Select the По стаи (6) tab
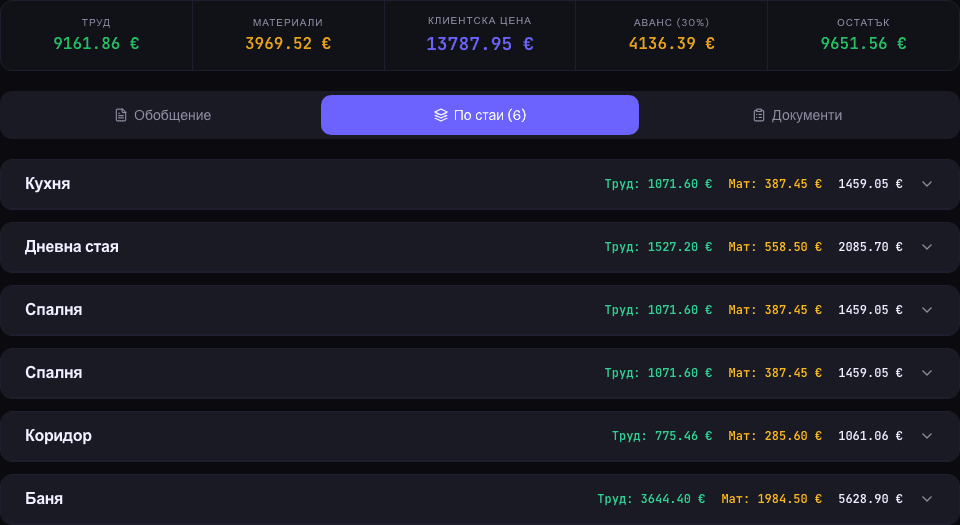Image resolution: width=960 pixels, height=525 pixels. pos(480,115)
